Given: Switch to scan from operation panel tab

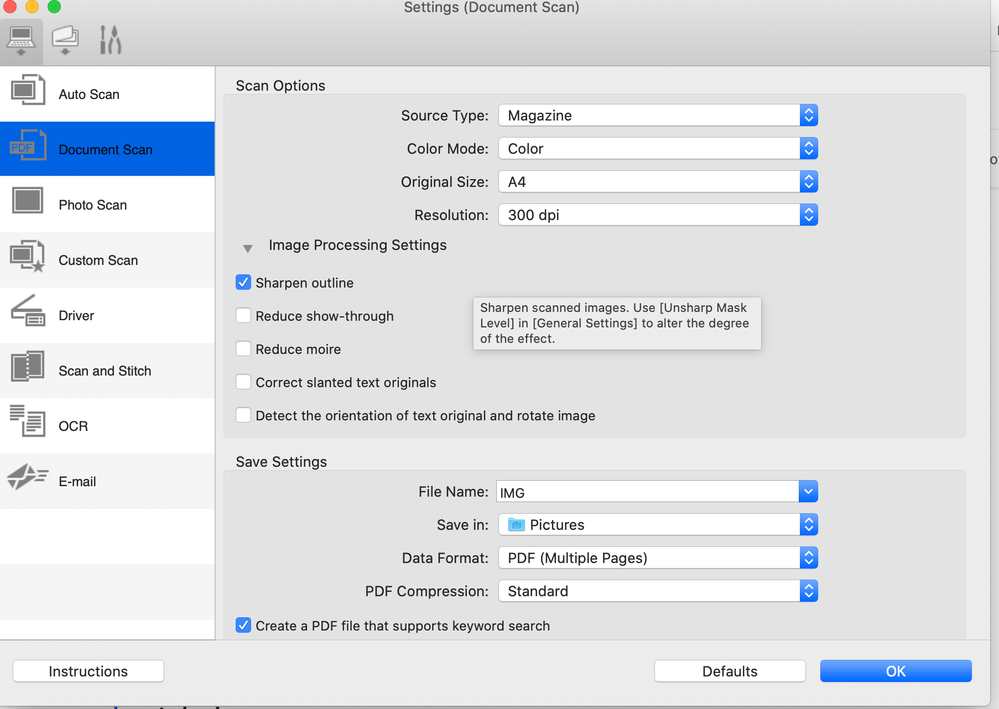Looking at the screenshot, I should pos(65,40).
